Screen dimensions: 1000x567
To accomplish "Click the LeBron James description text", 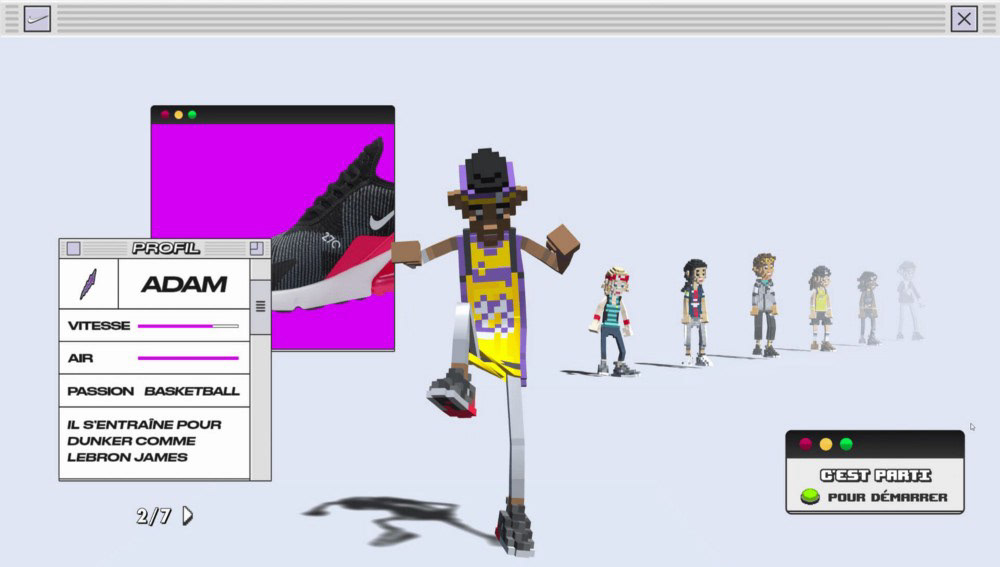I will tap(144, 441).
